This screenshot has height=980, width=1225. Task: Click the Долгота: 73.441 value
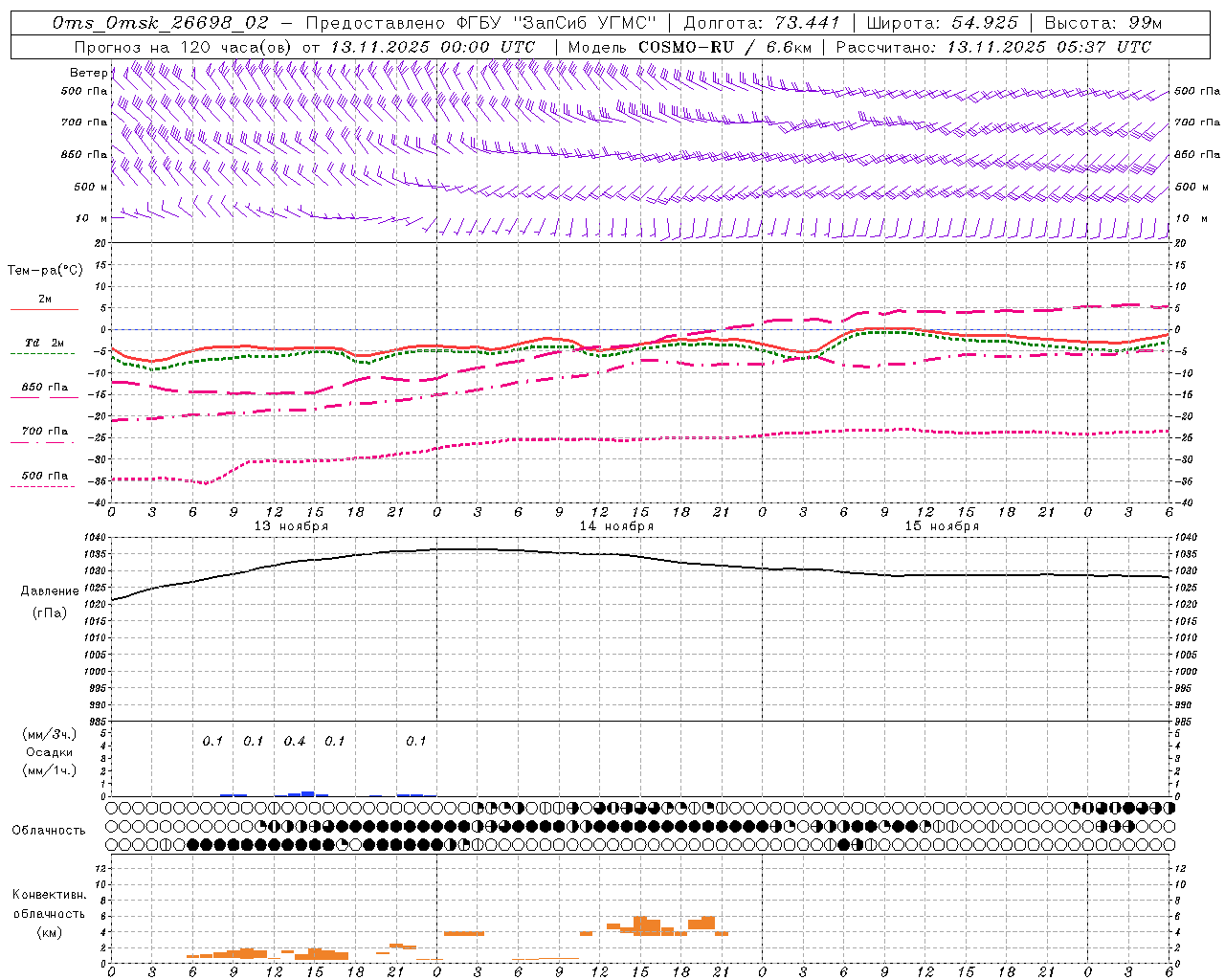click(762, 23)
